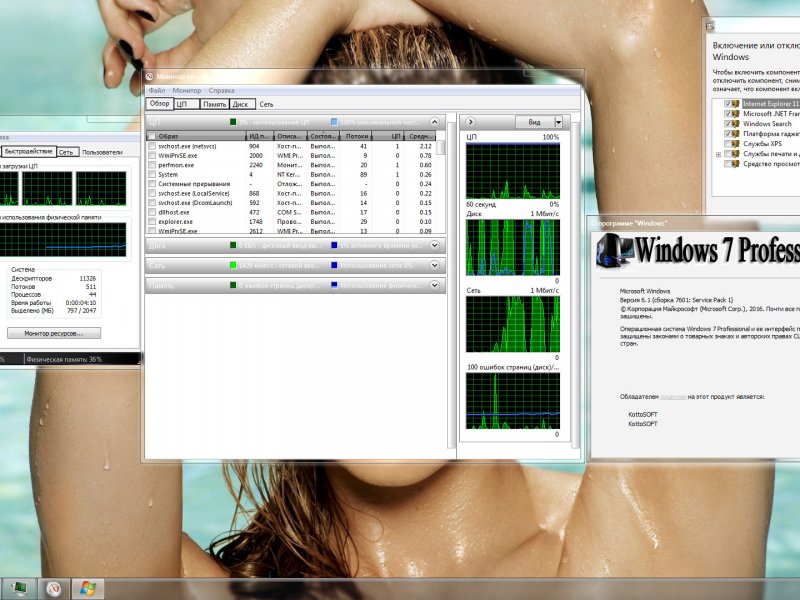Viewport: 800px width, 600px height.
Task: Click light blue maximum frequency swatch
Action: point(334,122)
